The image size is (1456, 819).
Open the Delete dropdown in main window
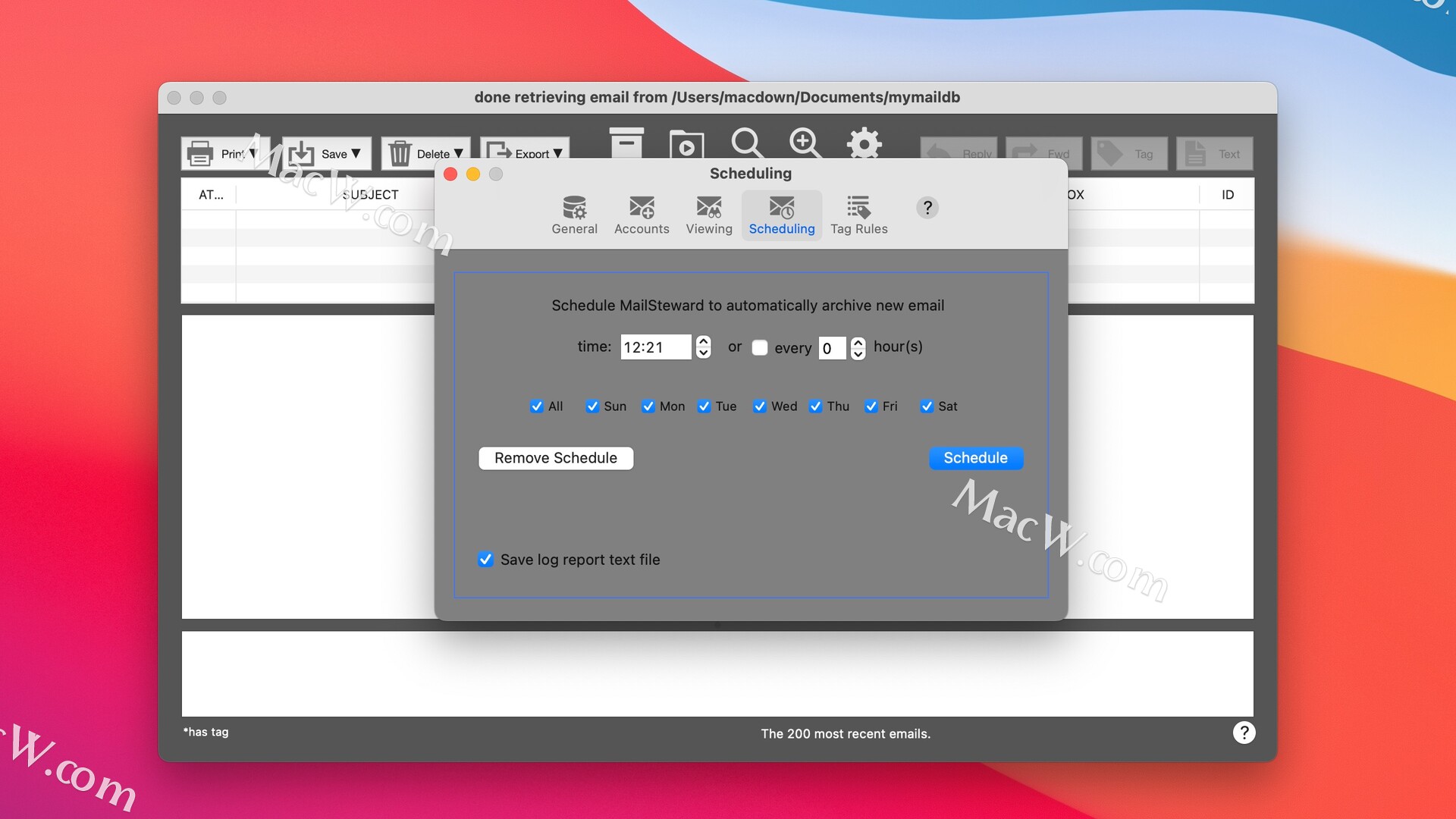click(x=425, y=153)
